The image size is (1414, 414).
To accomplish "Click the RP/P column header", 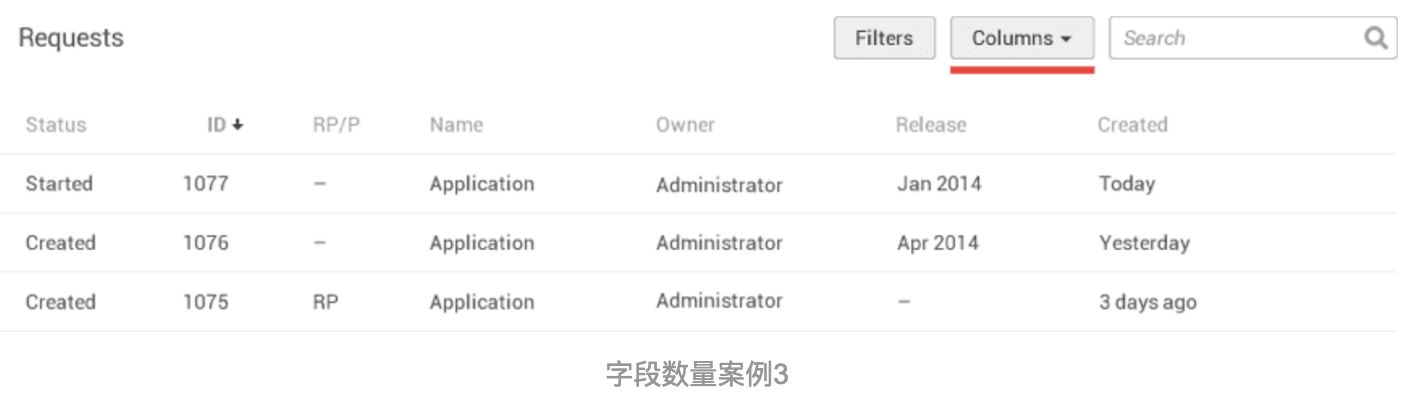I will [x=336, y=125].
